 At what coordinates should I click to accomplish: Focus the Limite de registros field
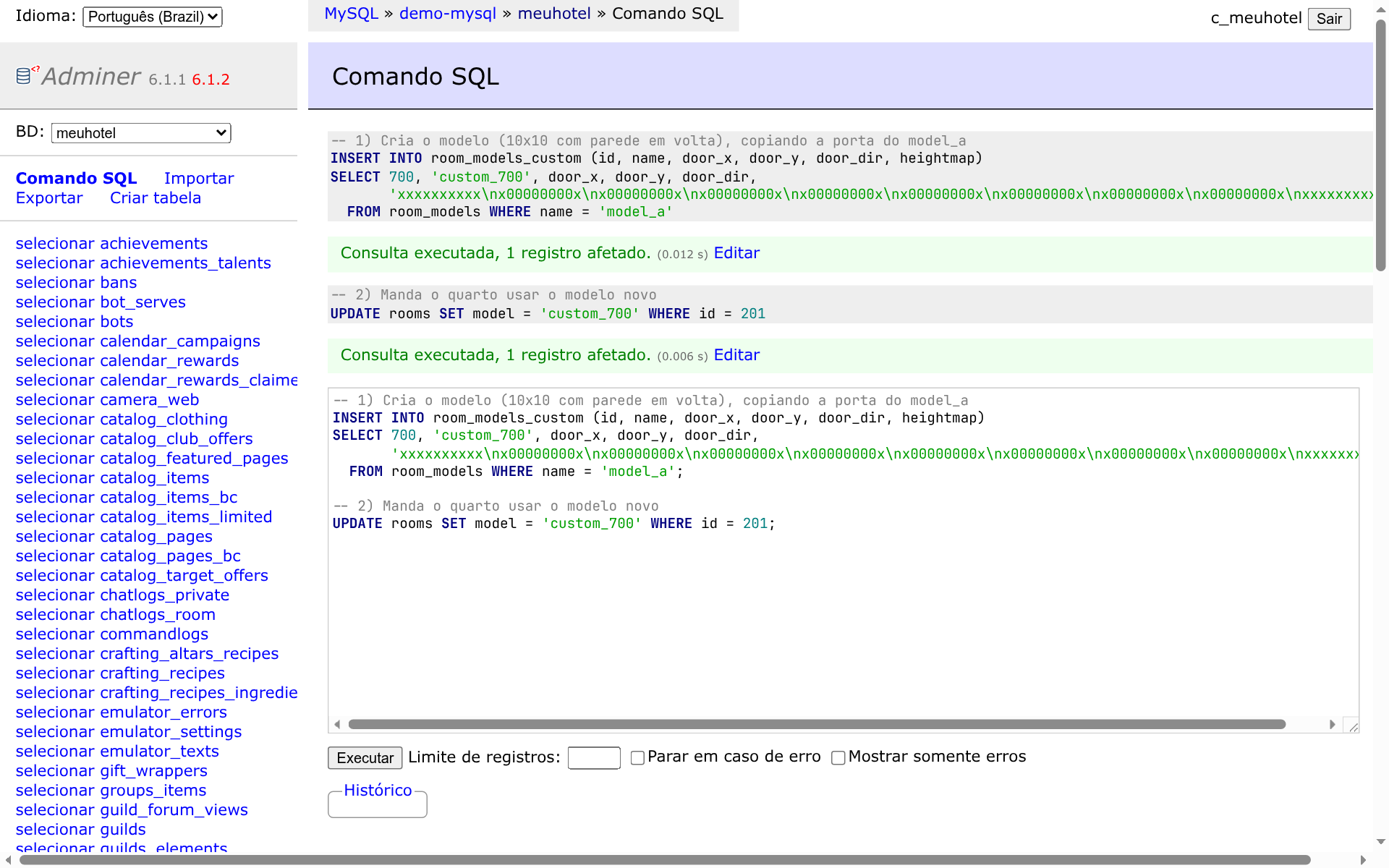(594, 757)
